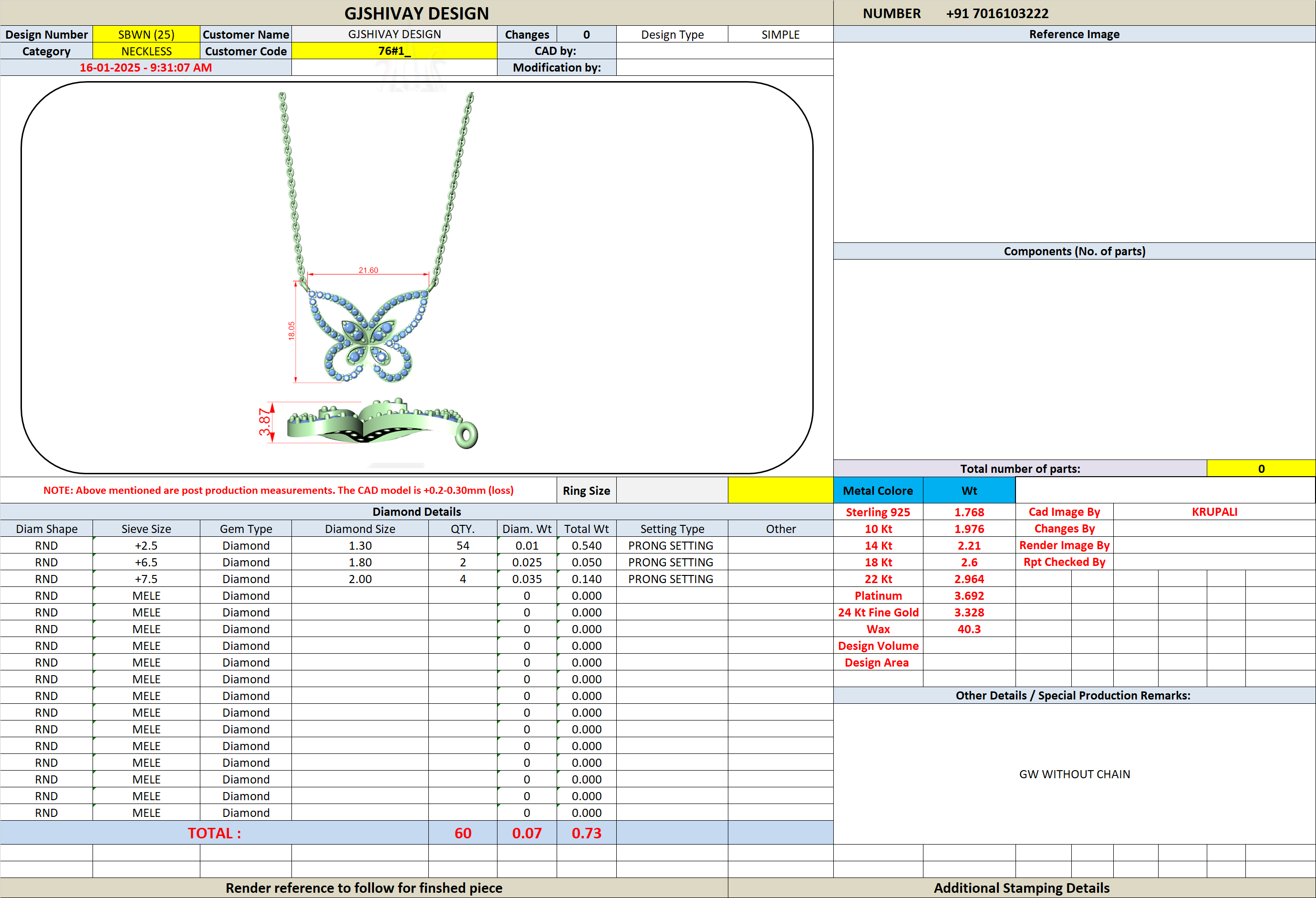Click the yellow Ring Size cell
Screen dimensions: 1316x898
coord(780,490)
